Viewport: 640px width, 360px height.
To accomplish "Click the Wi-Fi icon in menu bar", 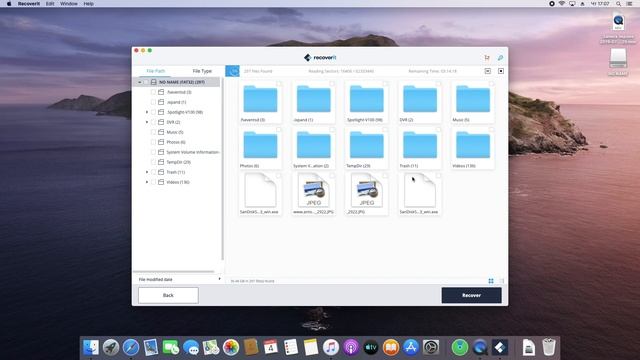I will [562, 4].
